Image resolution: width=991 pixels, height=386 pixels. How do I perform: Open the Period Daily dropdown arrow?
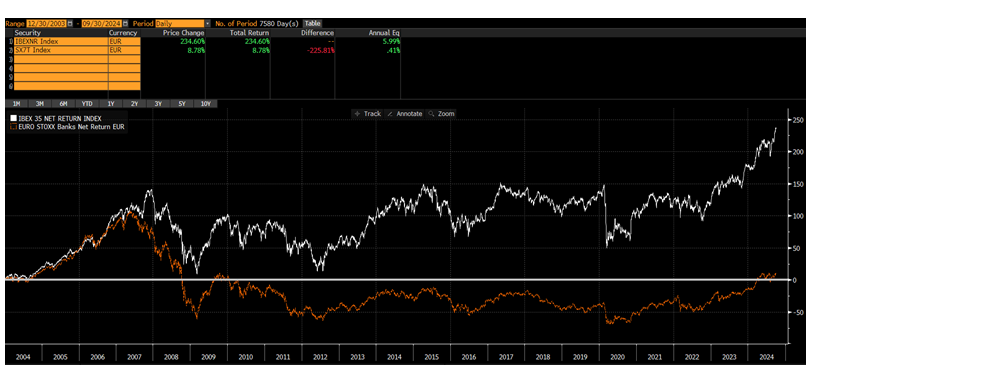(x=207, y=23)
